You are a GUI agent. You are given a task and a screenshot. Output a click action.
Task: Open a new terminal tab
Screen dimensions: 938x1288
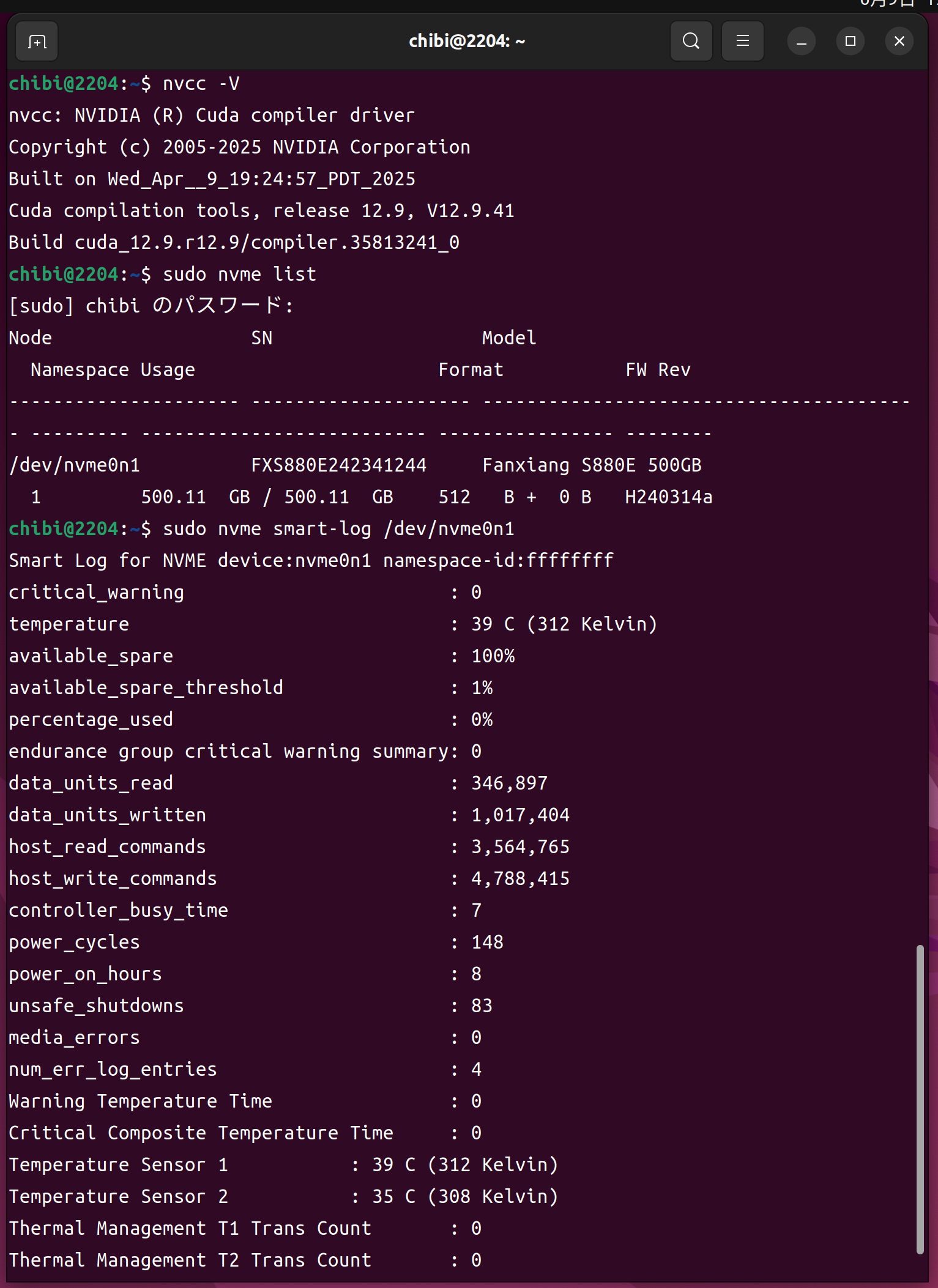pos(37,42)
